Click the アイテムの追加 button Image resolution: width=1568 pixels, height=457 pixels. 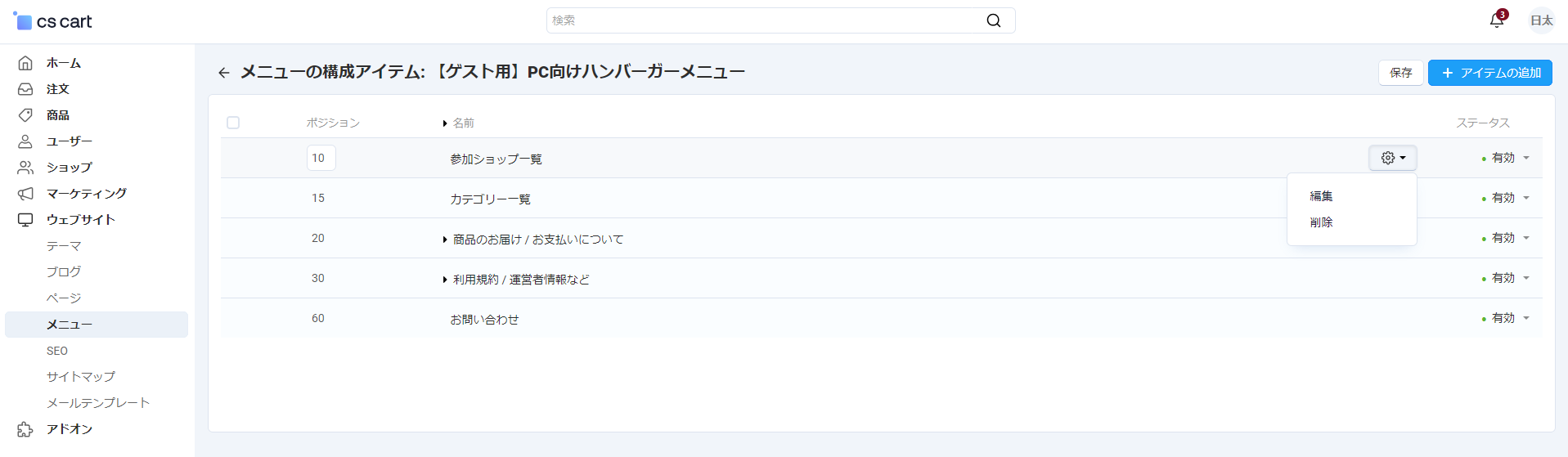1489,73
